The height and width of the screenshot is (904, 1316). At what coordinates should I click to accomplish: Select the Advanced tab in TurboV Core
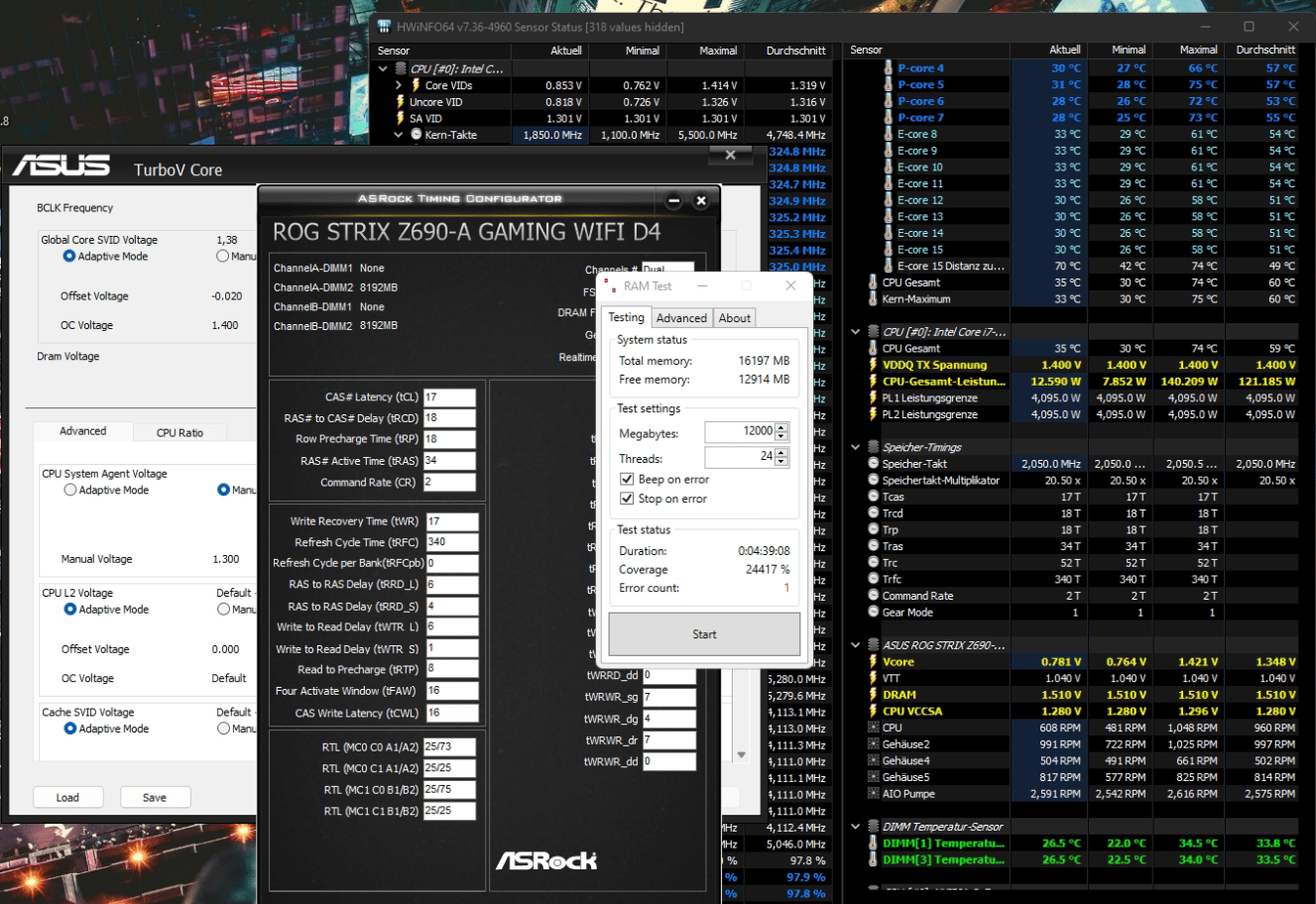(x=83, y=431)
